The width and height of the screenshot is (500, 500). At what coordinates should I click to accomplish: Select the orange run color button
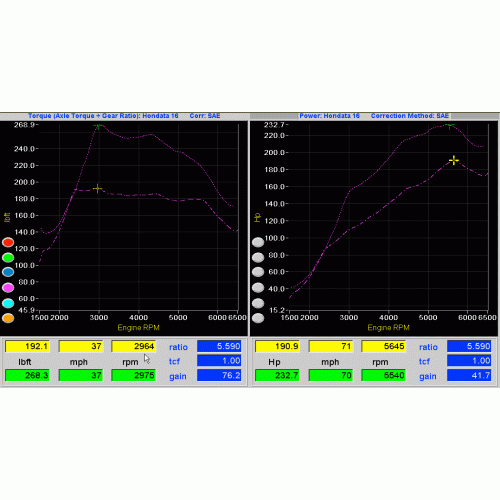click(8, 318)
